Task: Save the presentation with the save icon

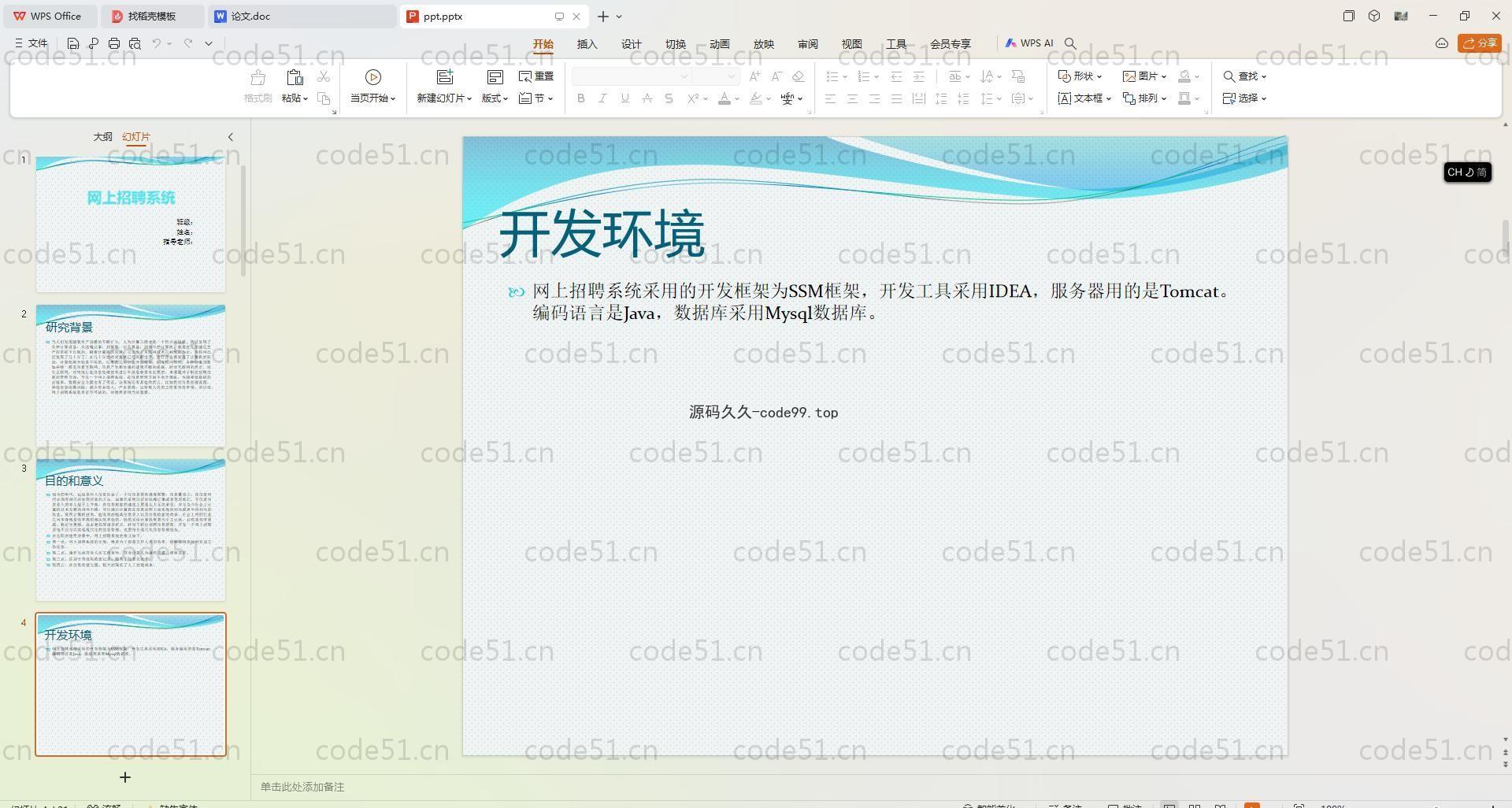Action: pyautogui.click(x=73, y=43)
